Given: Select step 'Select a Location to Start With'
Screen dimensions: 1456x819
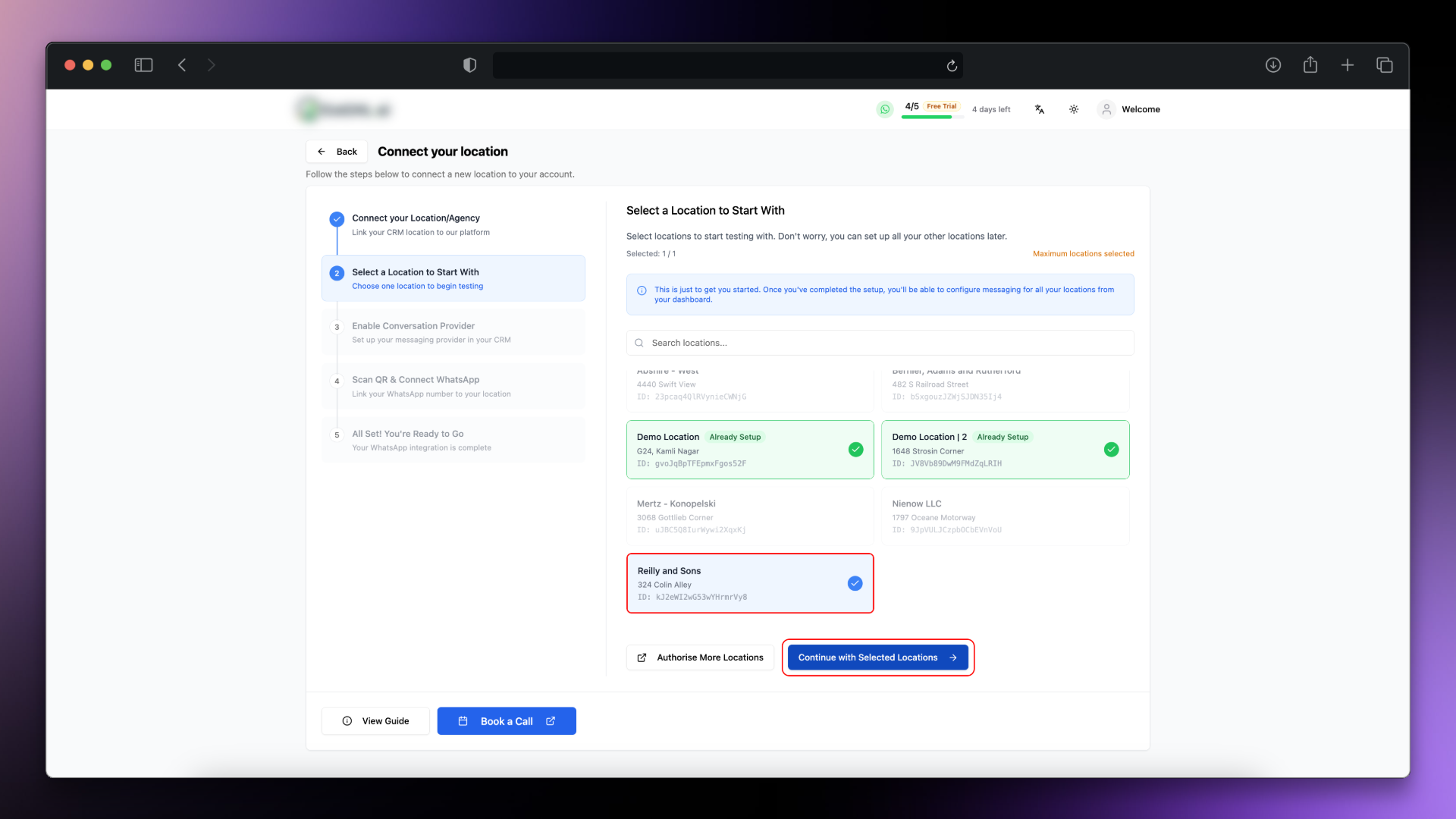Looking at the screenshot, I should click(416, 272).
